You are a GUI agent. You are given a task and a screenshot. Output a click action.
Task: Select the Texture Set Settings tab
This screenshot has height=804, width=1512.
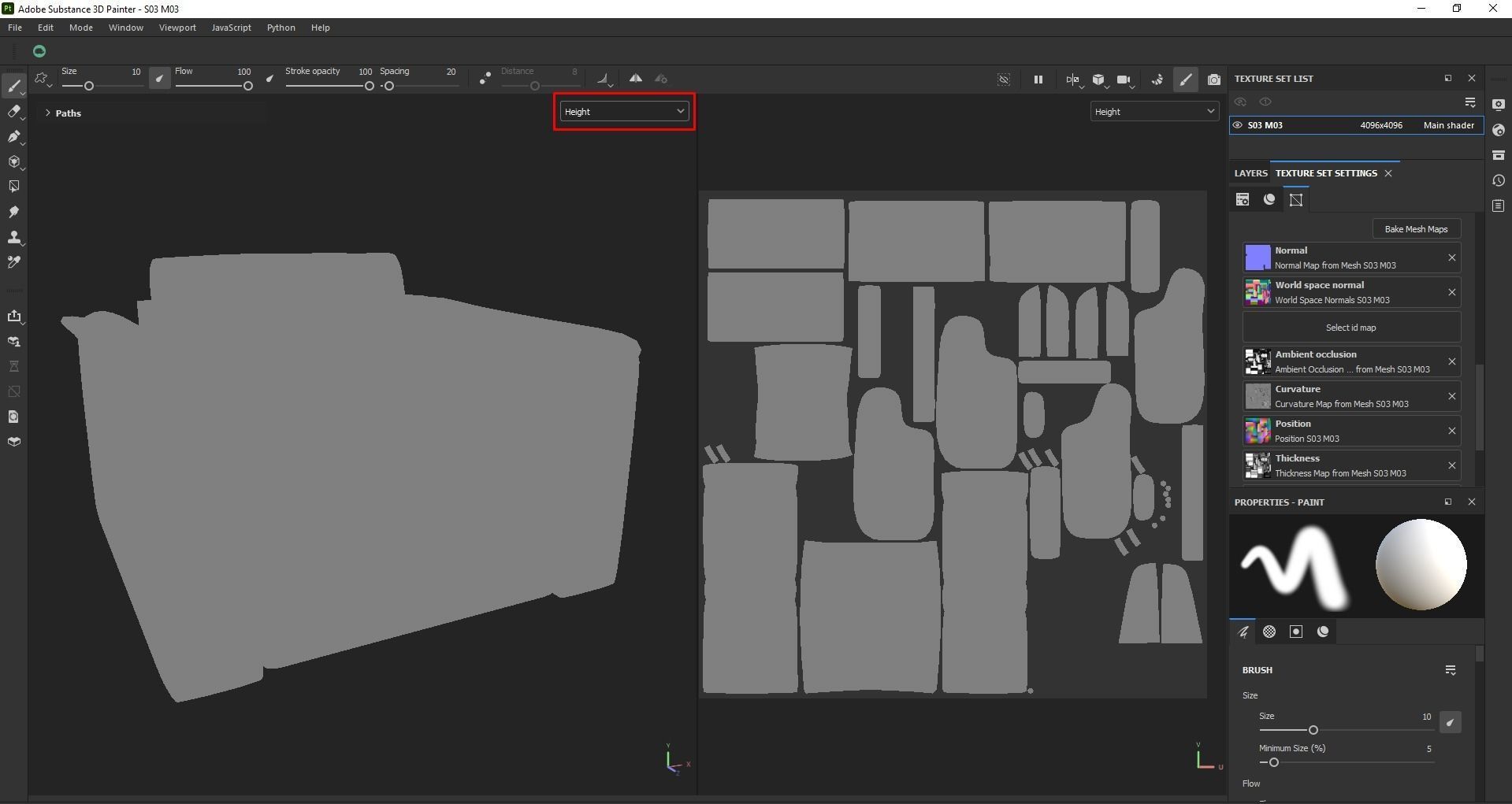pos(1326,173)
